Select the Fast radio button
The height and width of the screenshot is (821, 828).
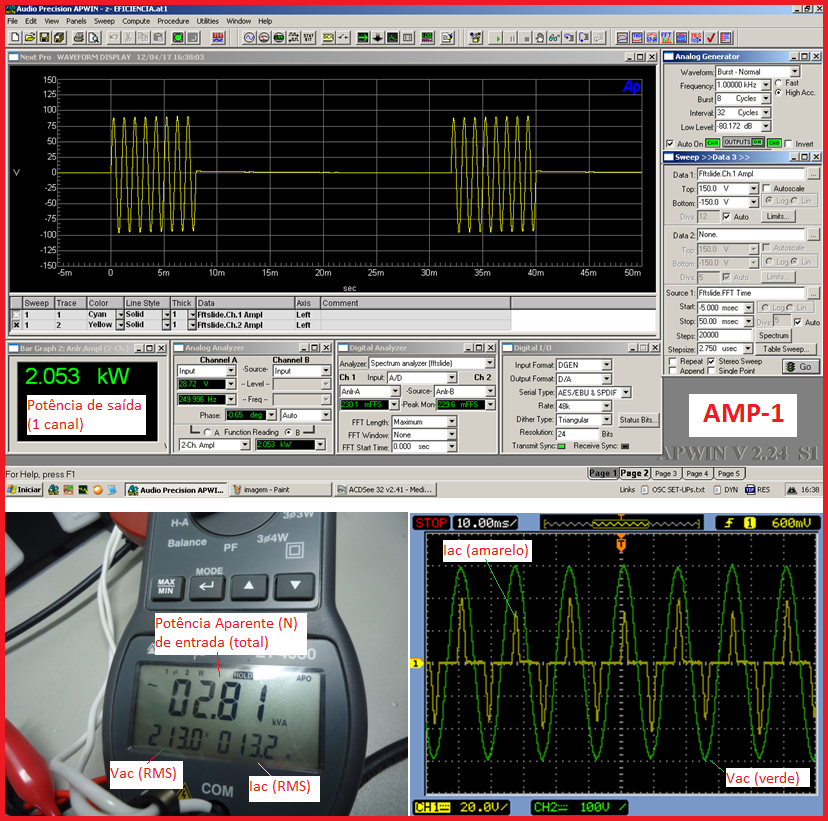(778, 83)
